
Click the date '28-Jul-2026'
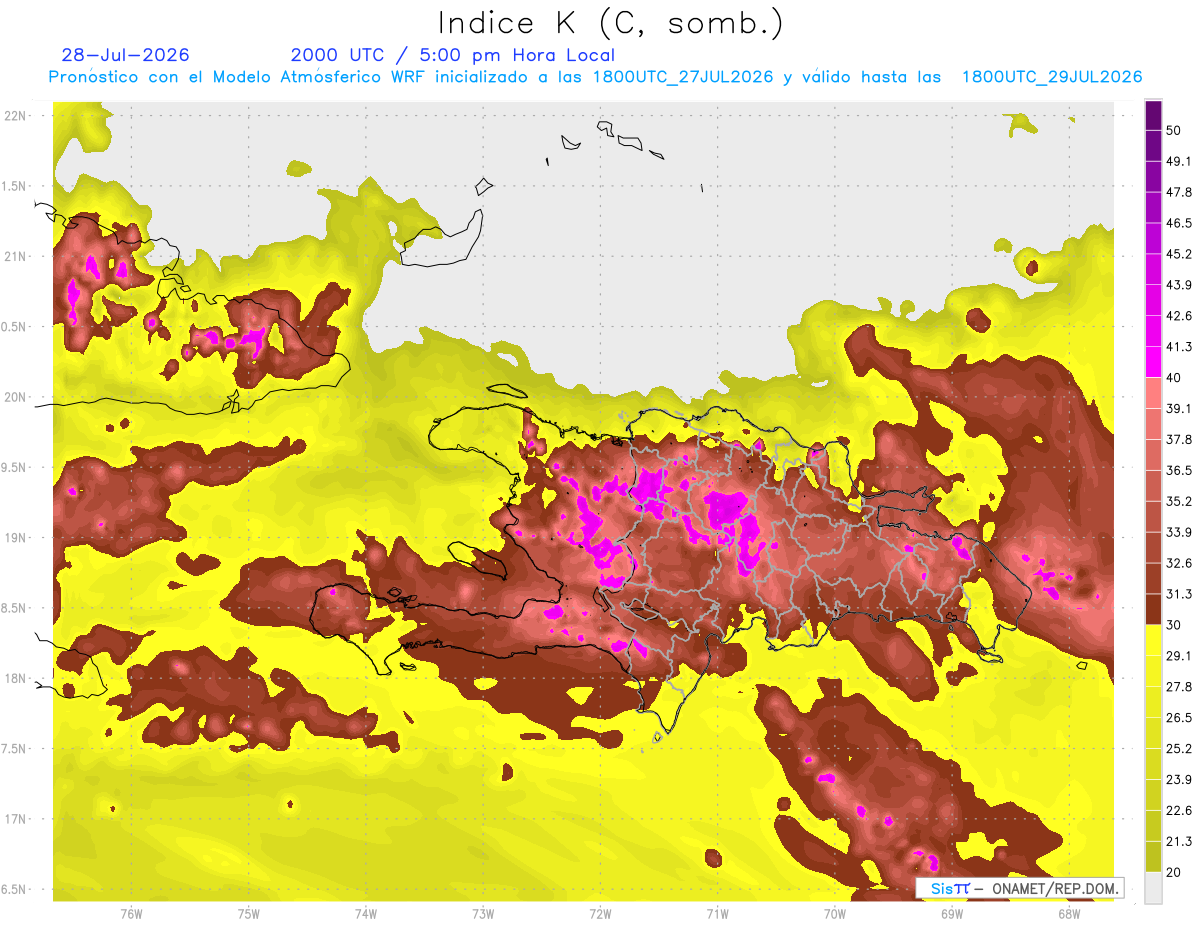point(125,55)
